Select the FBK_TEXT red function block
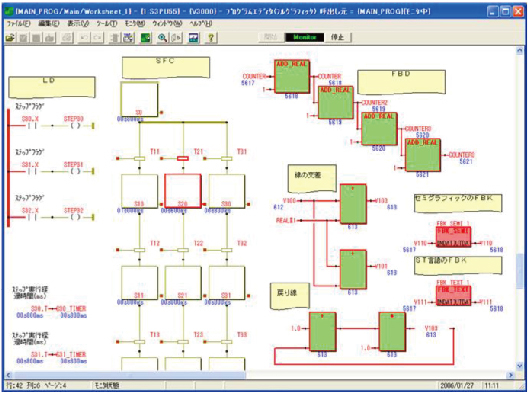Image resolution: width=528 pixels, height=394 pixels. point(453,296)
